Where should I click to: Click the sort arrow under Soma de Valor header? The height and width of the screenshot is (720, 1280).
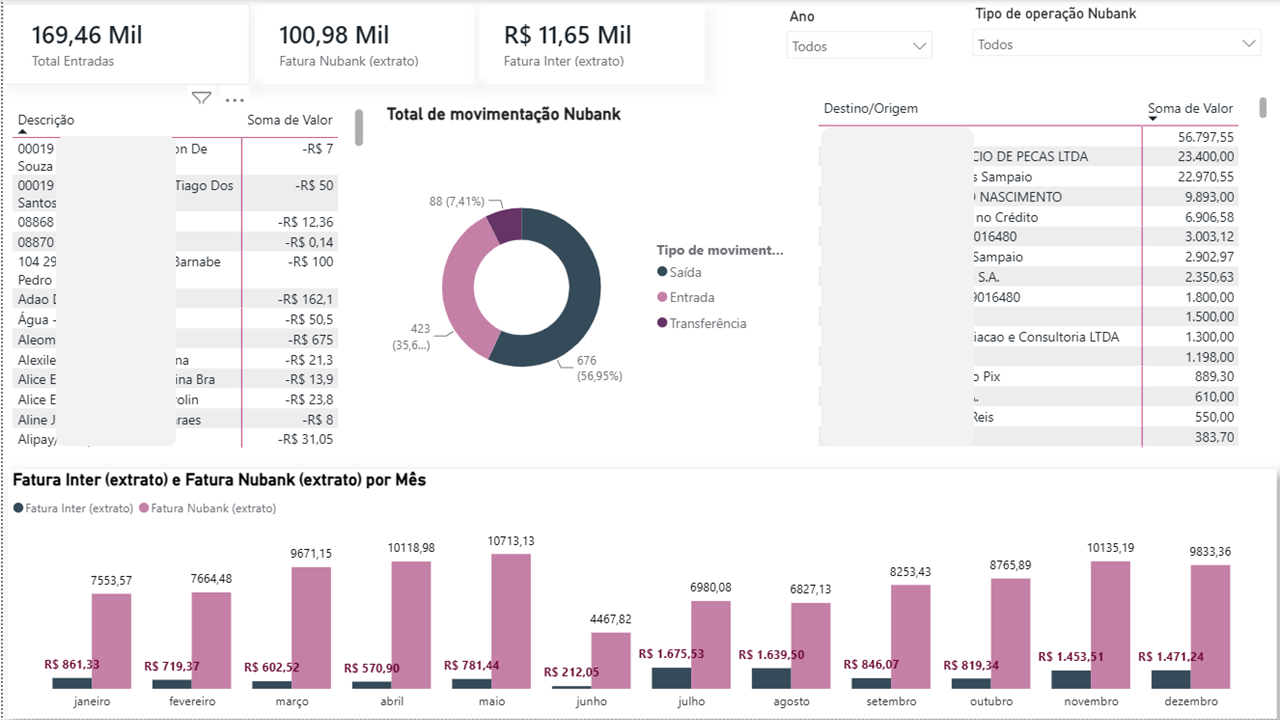1153,119
